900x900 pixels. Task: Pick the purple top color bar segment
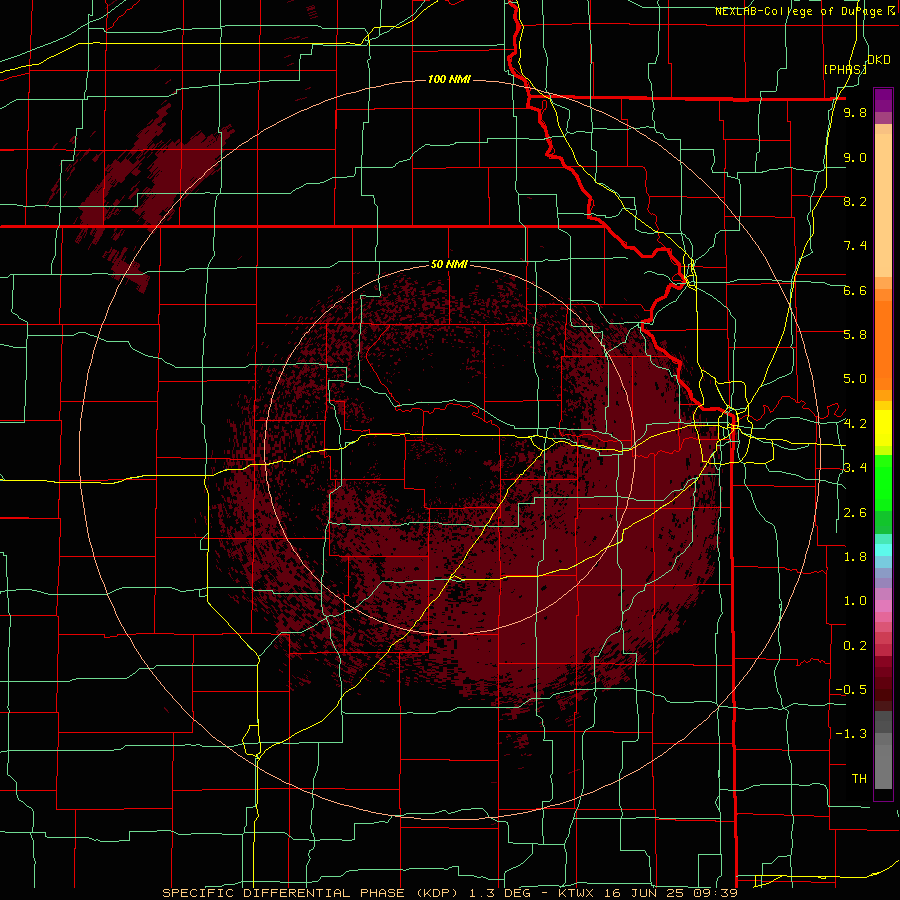(x=883, y=100)
